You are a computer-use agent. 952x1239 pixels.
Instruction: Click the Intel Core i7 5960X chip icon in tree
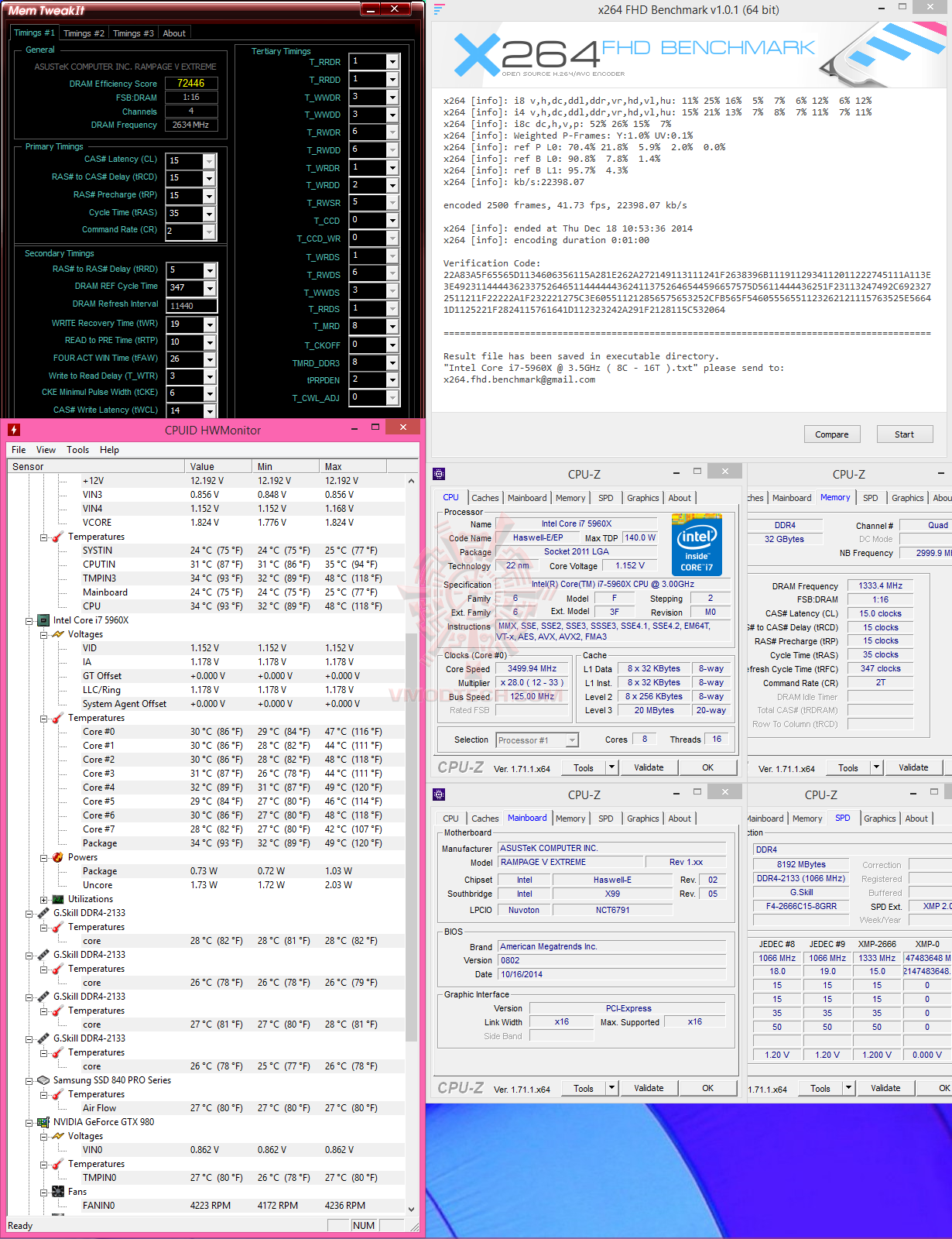coord(44,620)
